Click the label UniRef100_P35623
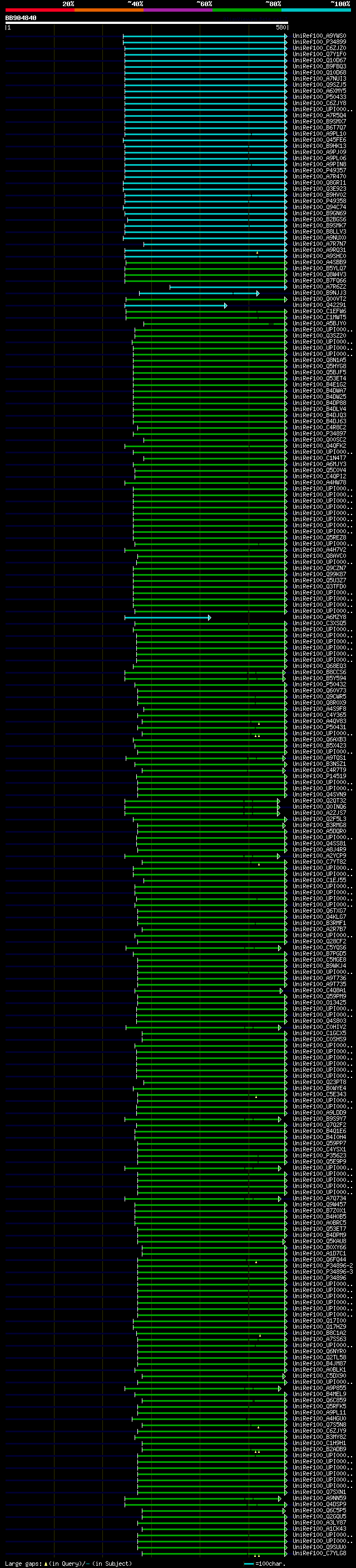The width and height of the screenshot is (356, 1568). 319,1156
